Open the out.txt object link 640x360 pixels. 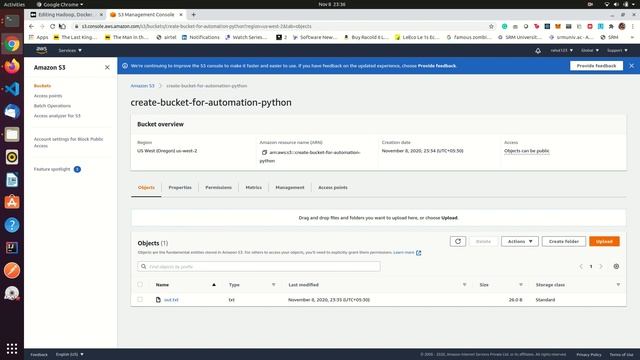pyautogui.click(x=171, y=300)
